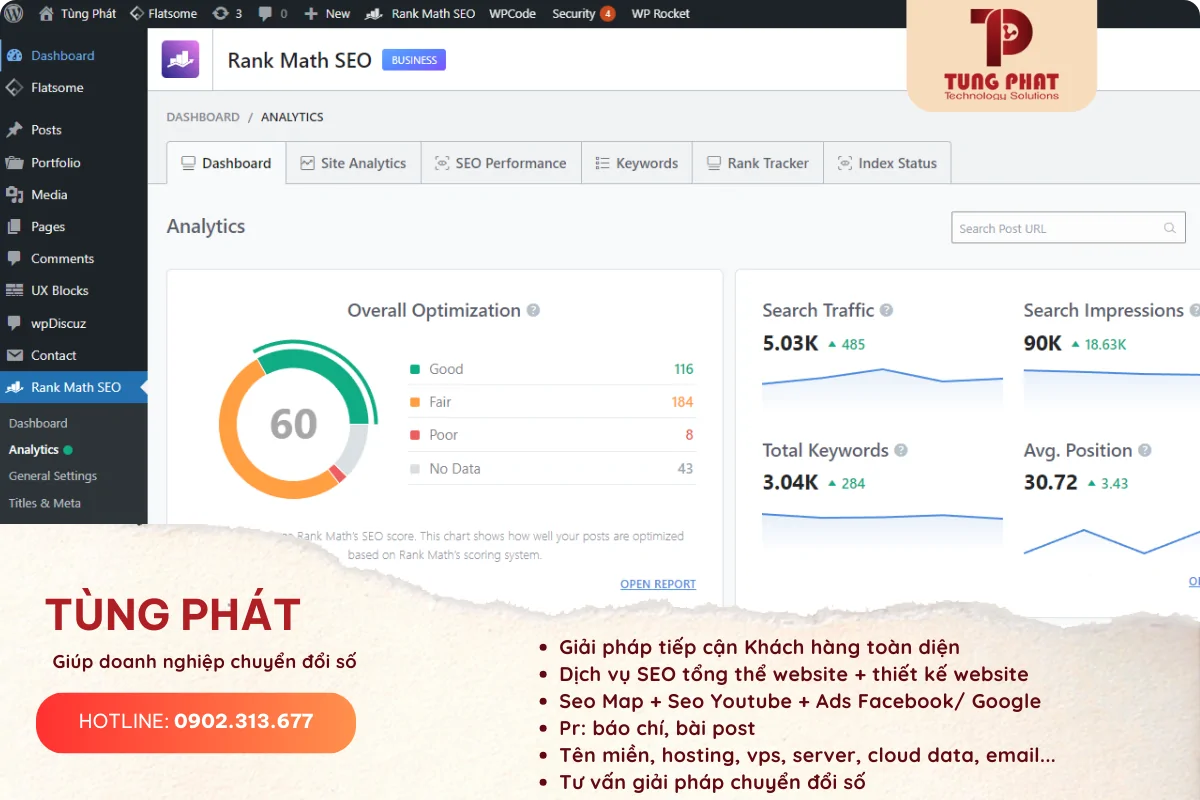The width and height of the screenshot is (1200, 800).
Task: Switch to the Keywords tab
Action: pos(637,162)
